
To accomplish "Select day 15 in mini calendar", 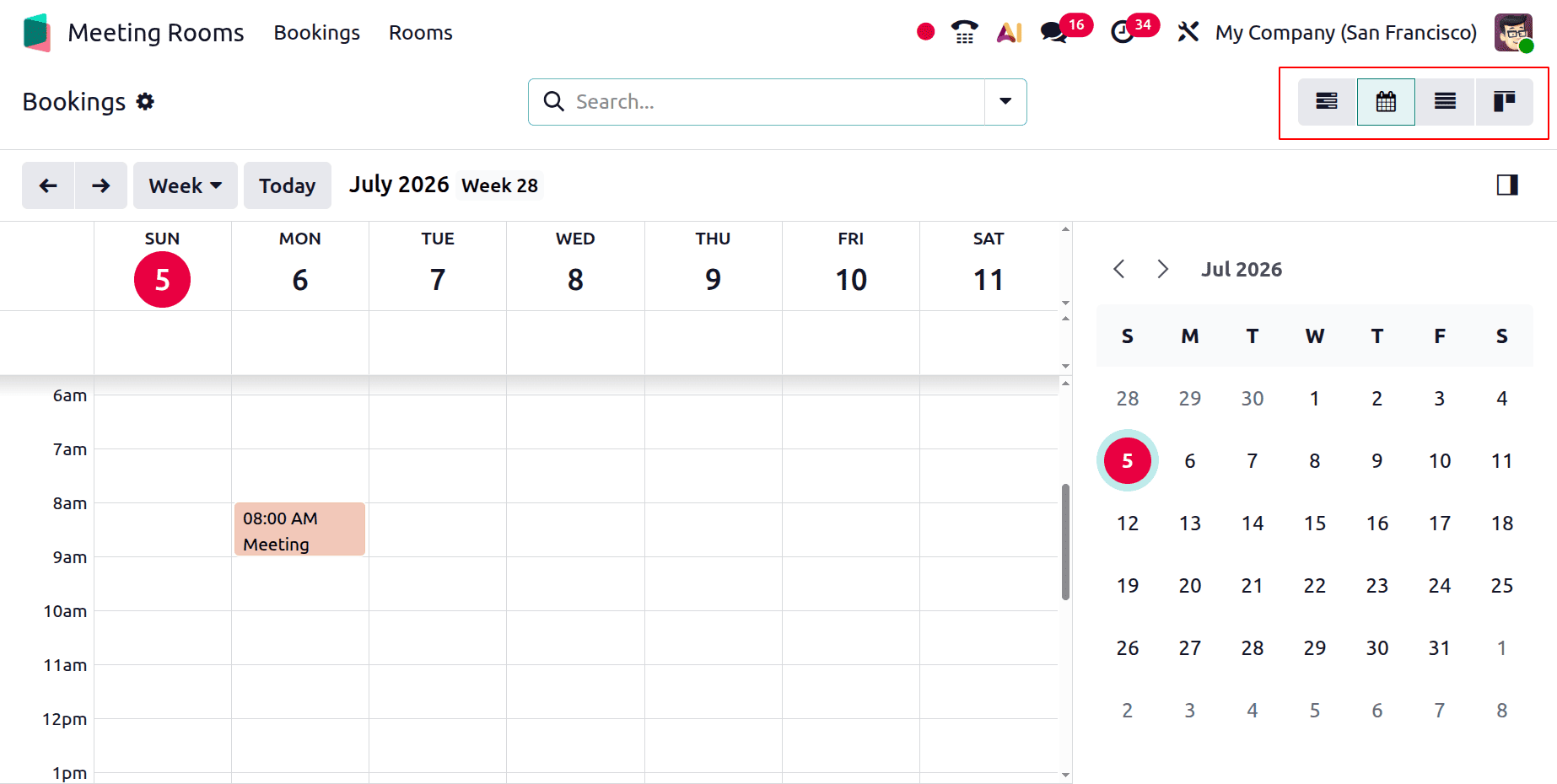I will tap(1315, 523).
